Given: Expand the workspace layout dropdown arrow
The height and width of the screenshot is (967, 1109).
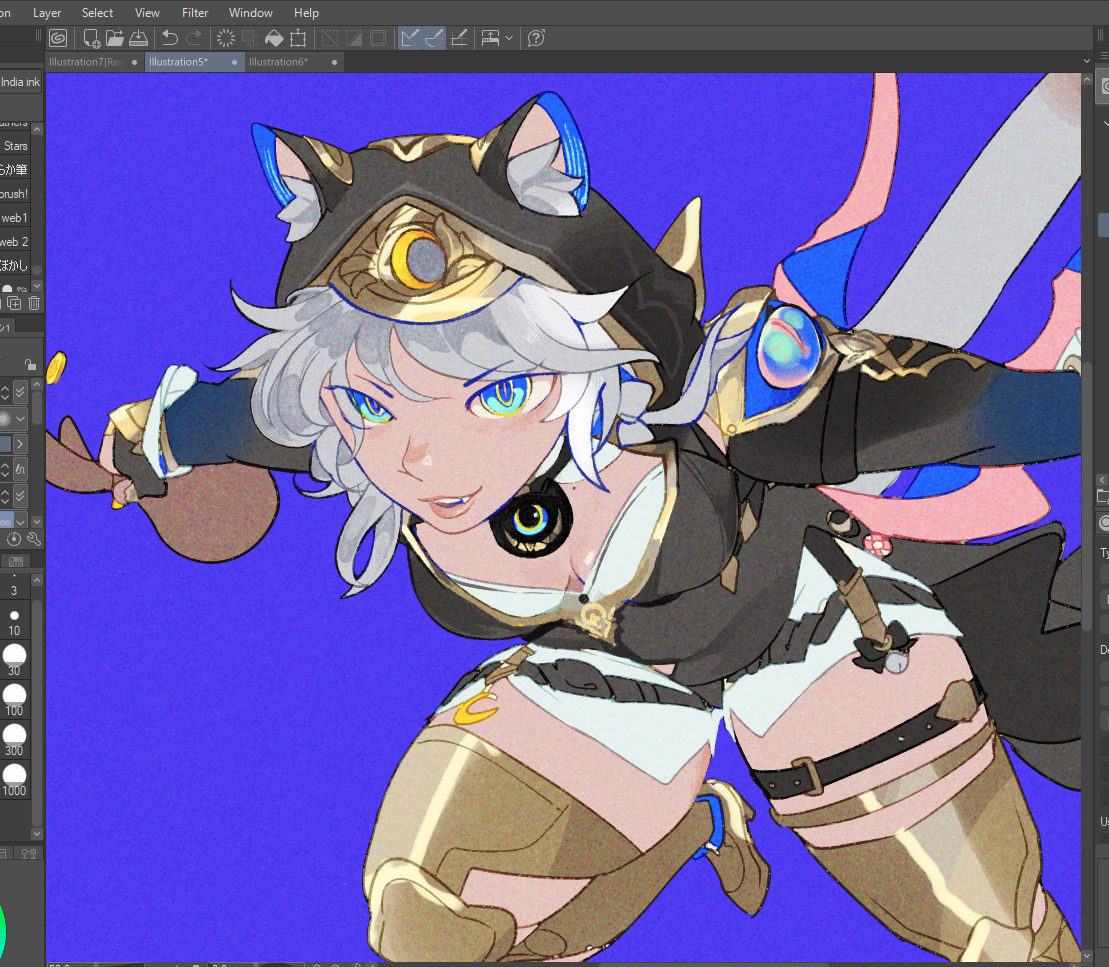Looking at the screenshot, I should click(509, 38).
